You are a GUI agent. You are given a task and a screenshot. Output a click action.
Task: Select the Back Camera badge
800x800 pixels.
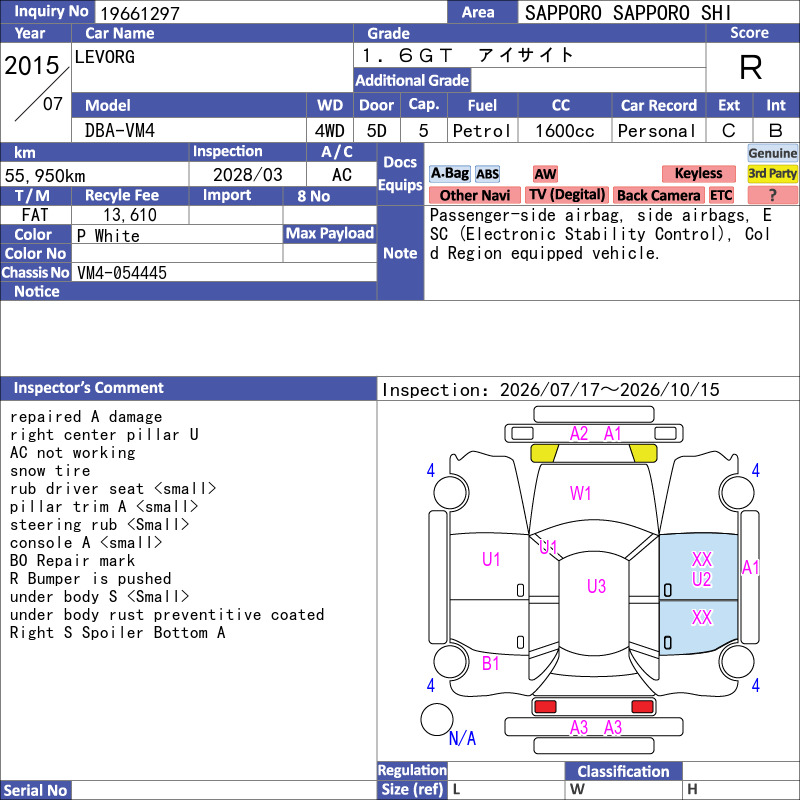tap(658, 195)
